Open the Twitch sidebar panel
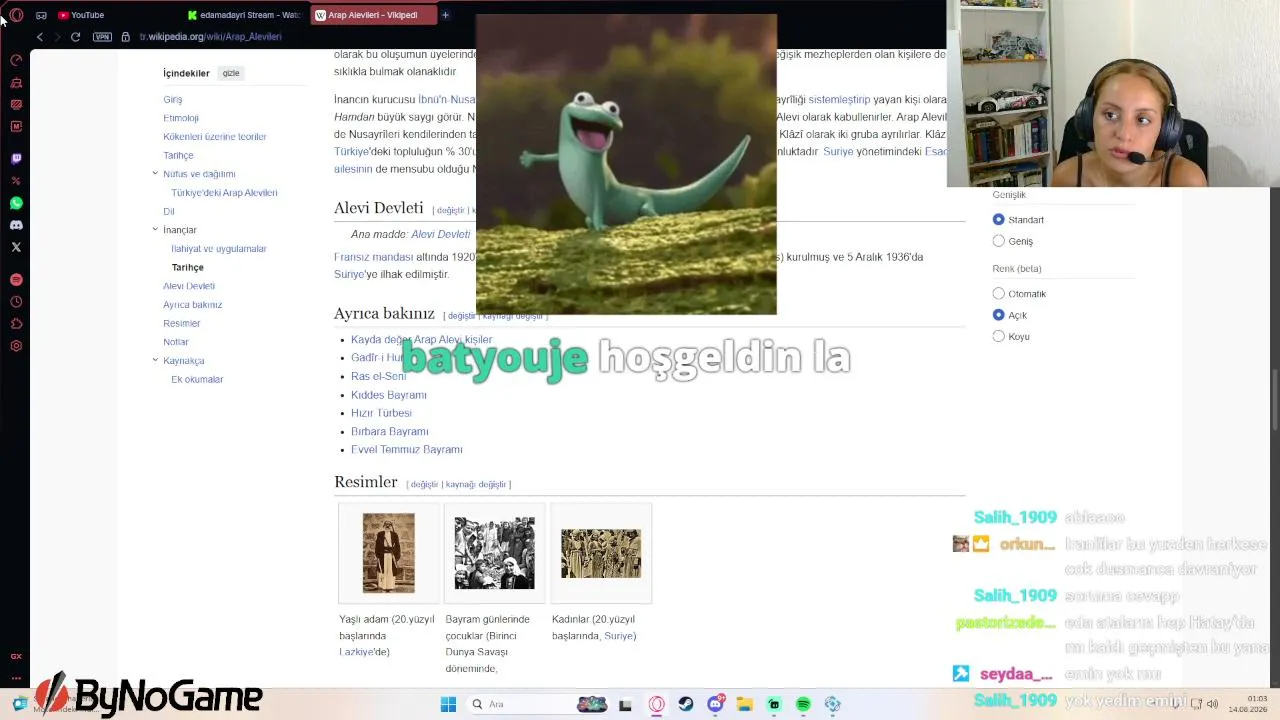 16,158
